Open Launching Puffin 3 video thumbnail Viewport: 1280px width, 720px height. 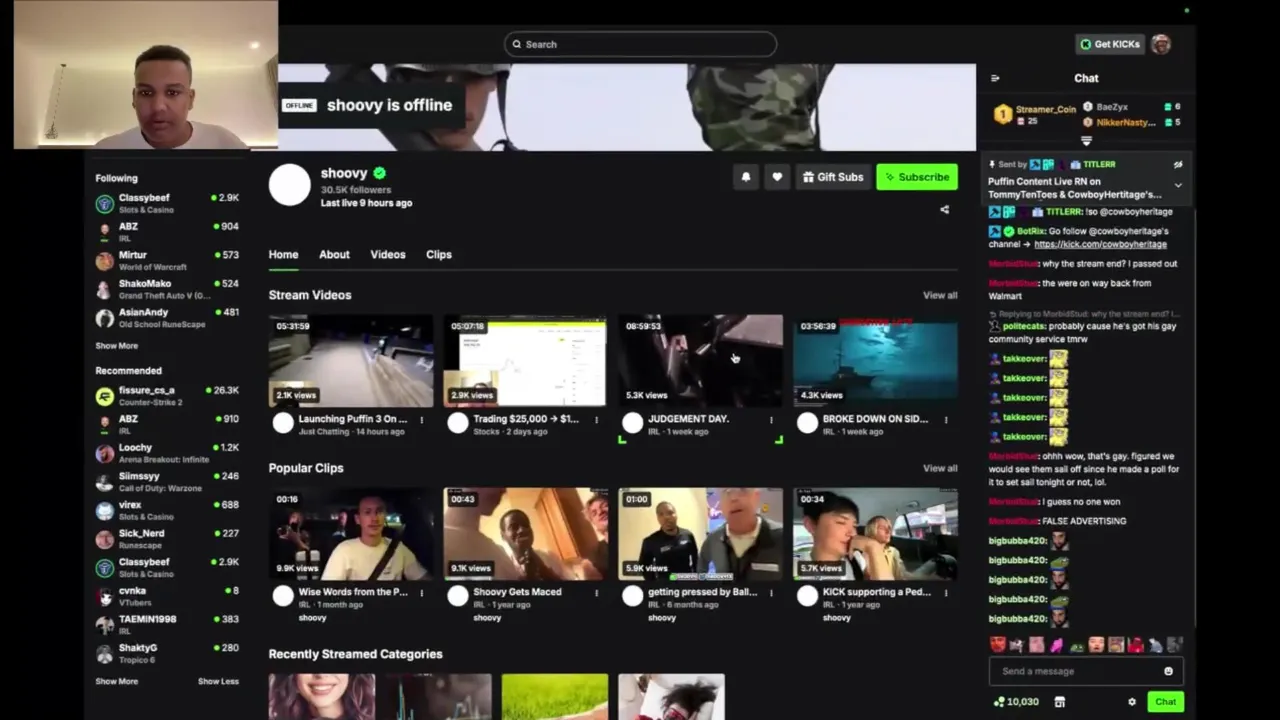pos(350,361)
